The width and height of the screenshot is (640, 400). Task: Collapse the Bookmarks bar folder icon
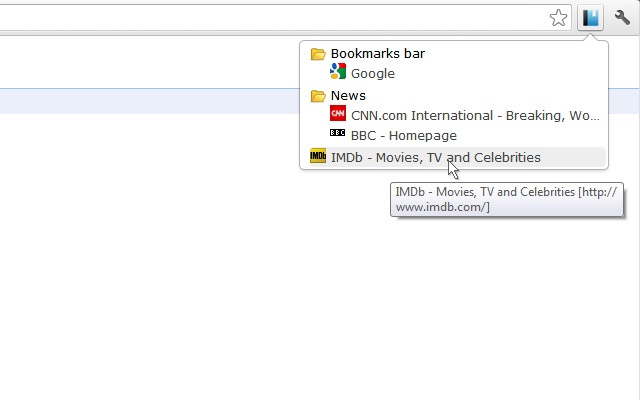coord(318,54)
